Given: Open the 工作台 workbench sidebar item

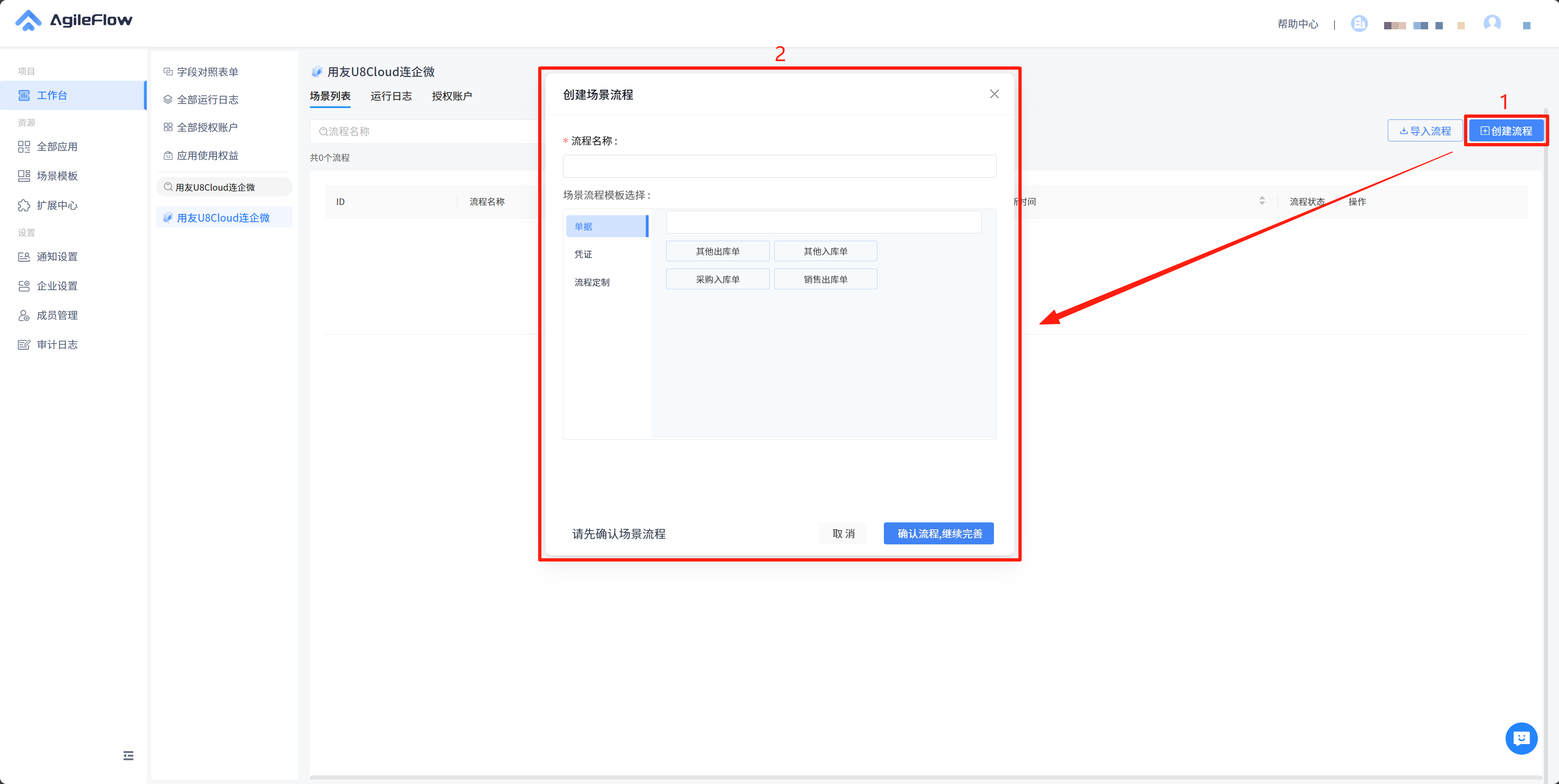Looking at the screenshot, I should pos(52,96).
